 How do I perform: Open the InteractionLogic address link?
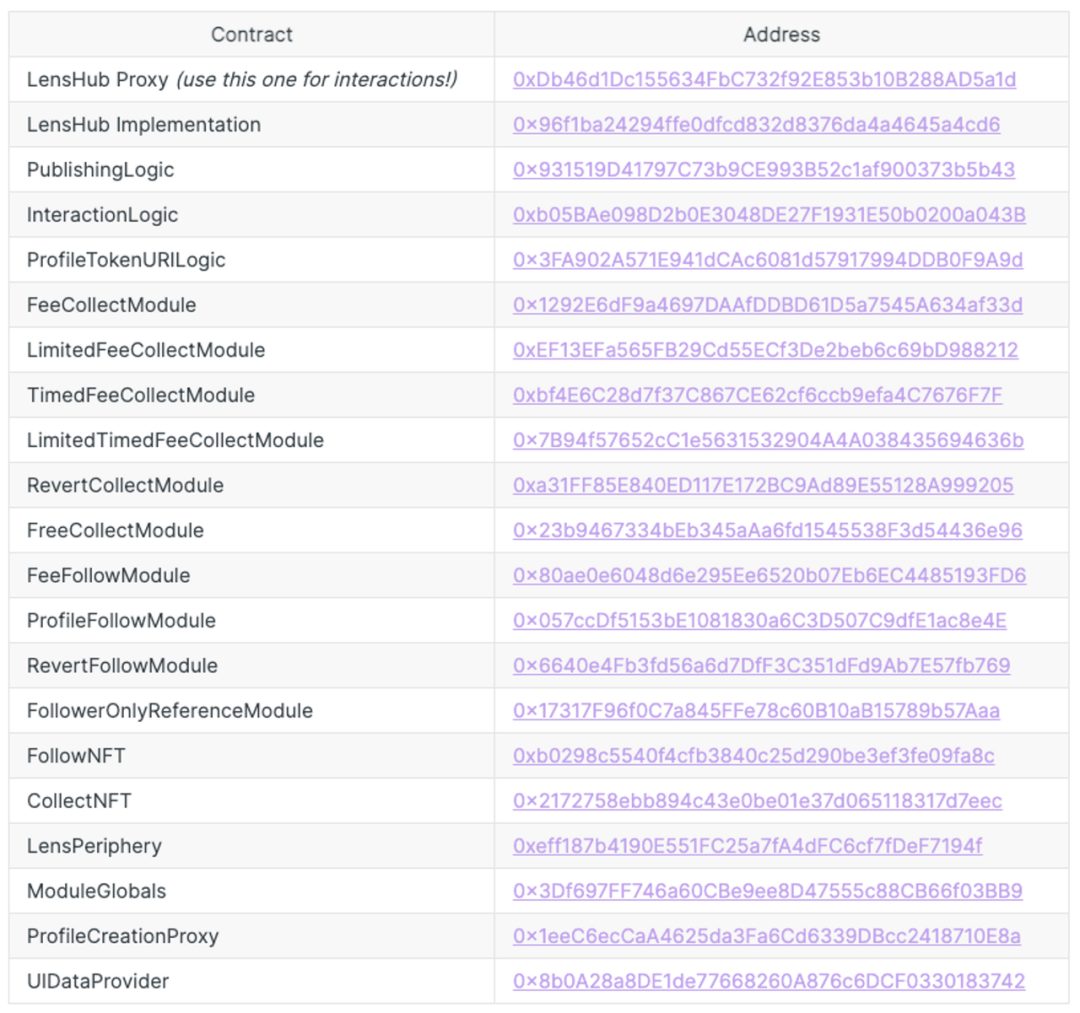[769, 215]
